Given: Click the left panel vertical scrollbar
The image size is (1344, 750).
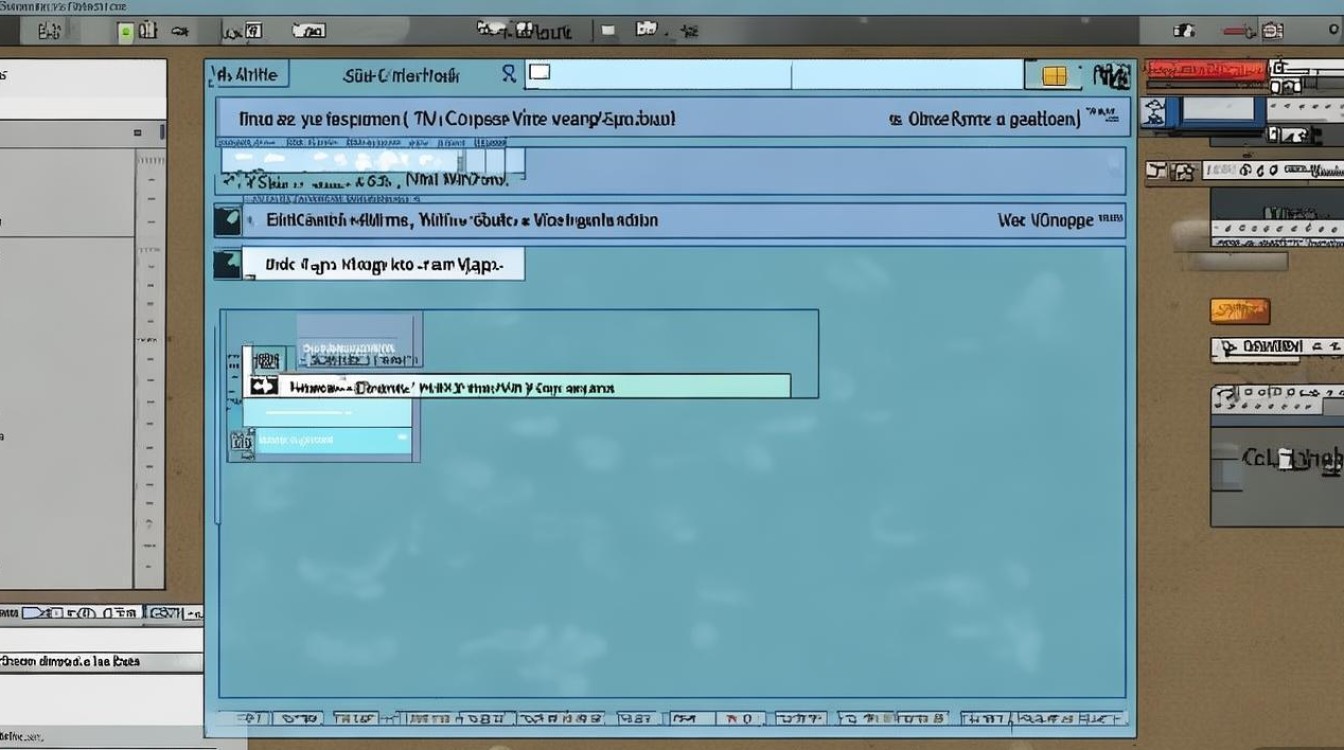Looking at the screenshot, I should click(x=150, y=368).
